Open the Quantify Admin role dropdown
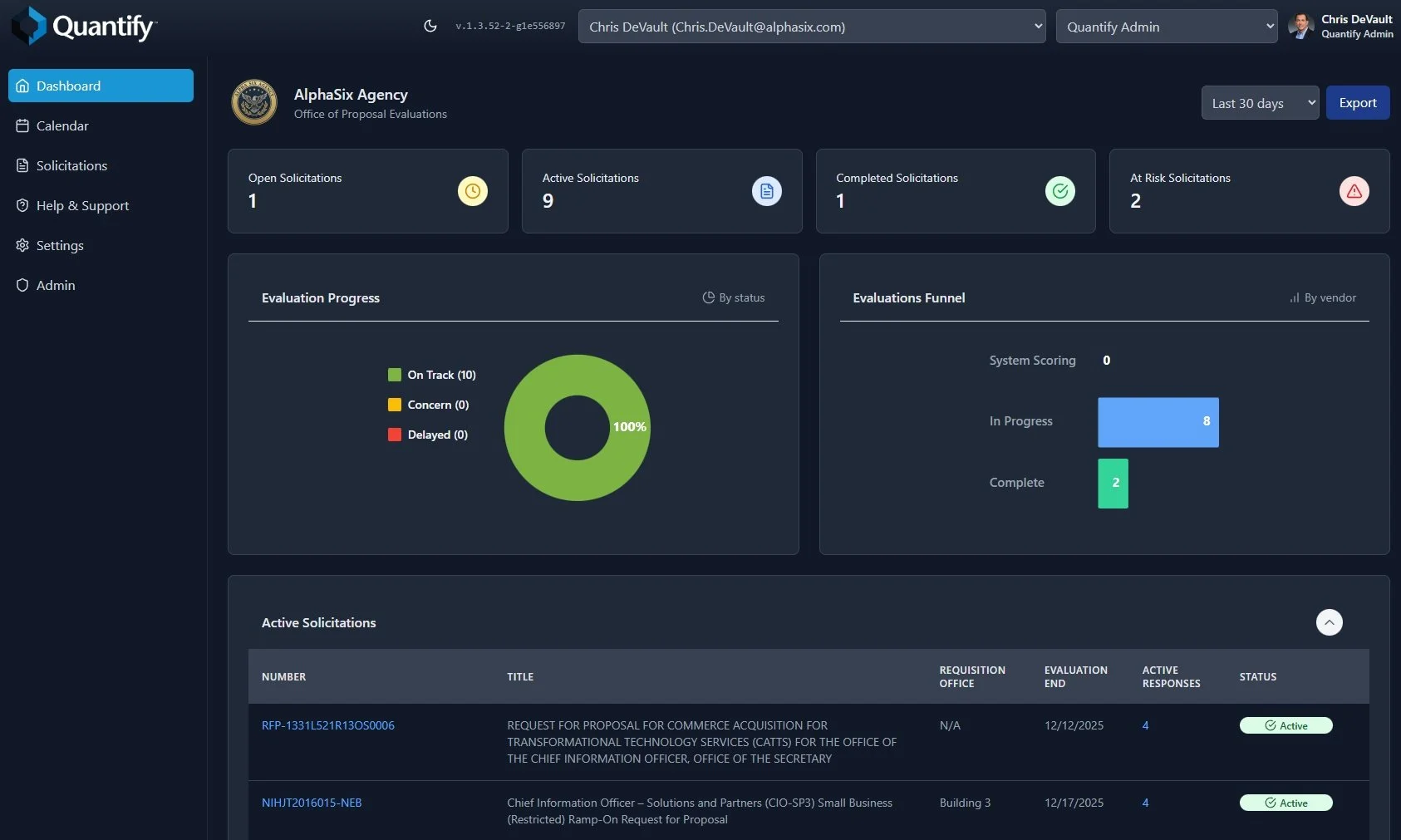 (x=1167, y=27)
